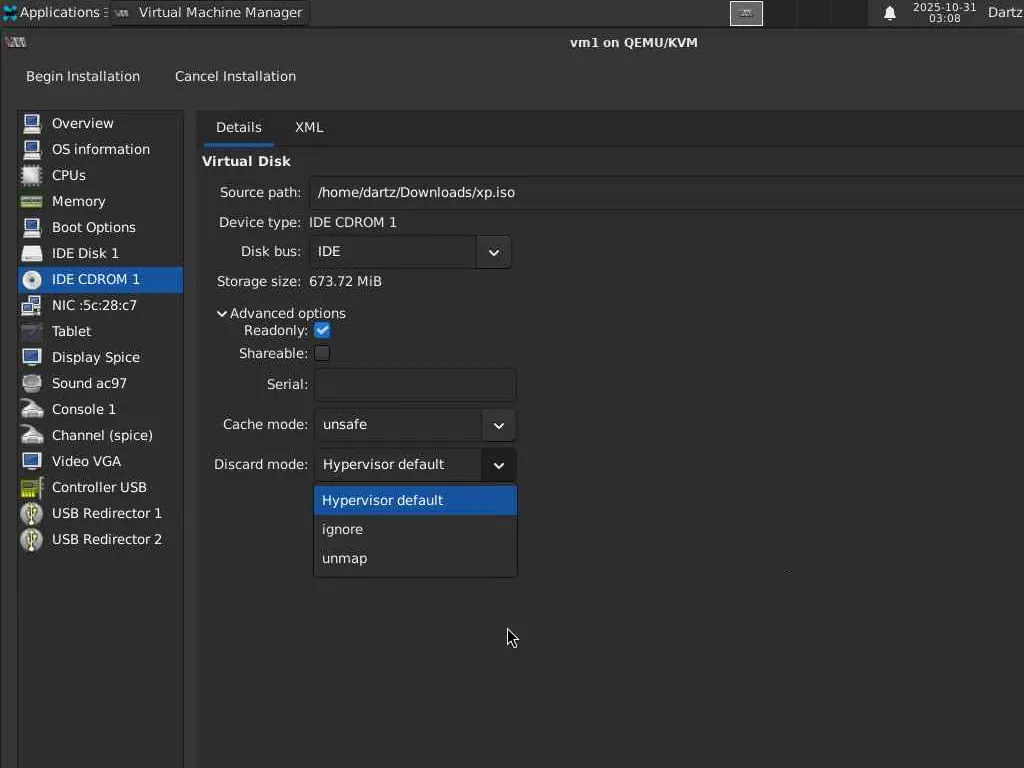Choose 'unmap' from Discard mode list
1024x768 pixels.
tap(345, 558)
